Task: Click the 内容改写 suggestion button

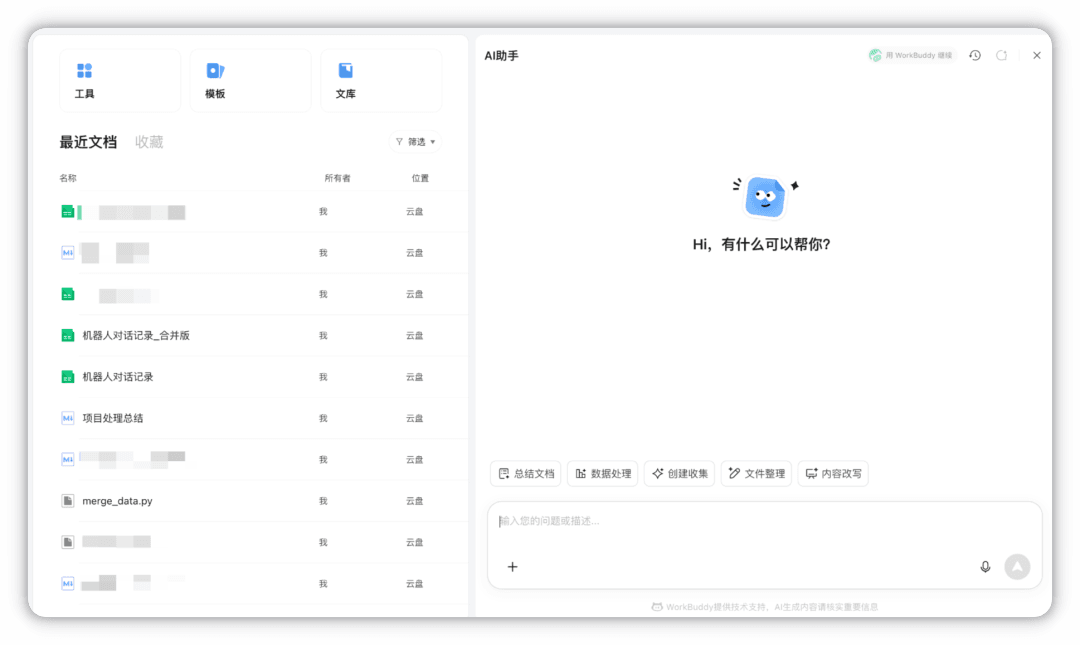Action: pyautogui.click(x=833, y=473)
